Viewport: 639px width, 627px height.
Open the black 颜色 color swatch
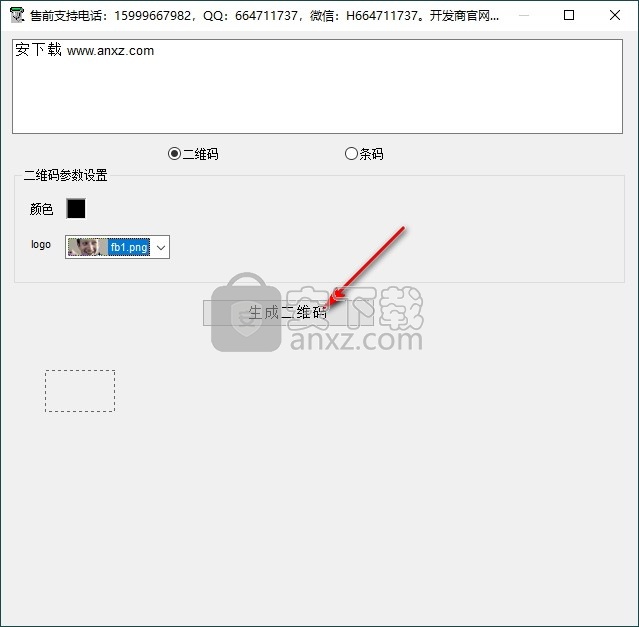pyautogui.click(x=76, y=209)
